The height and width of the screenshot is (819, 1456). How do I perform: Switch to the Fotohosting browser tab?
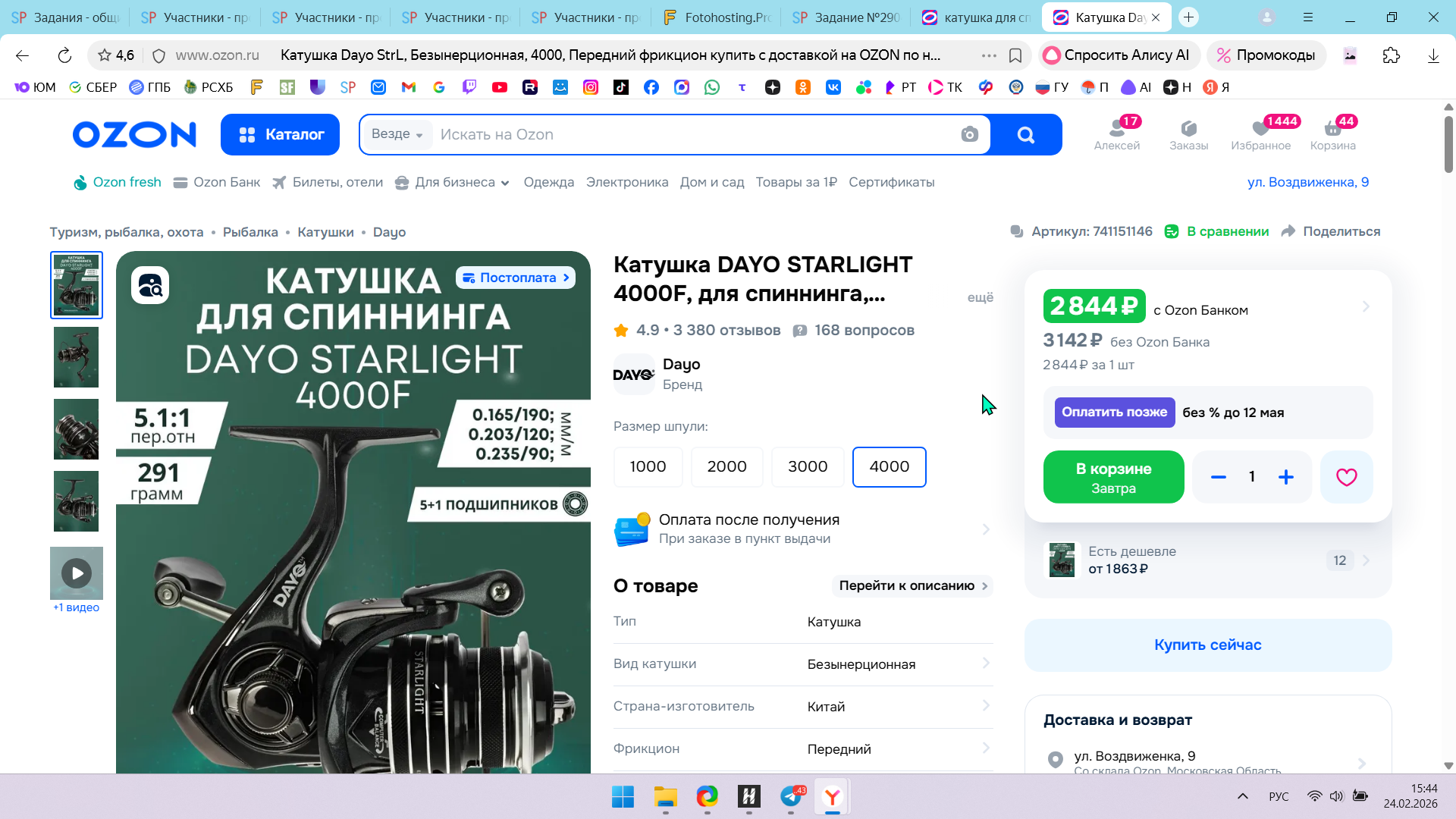(x=715, y=17)
